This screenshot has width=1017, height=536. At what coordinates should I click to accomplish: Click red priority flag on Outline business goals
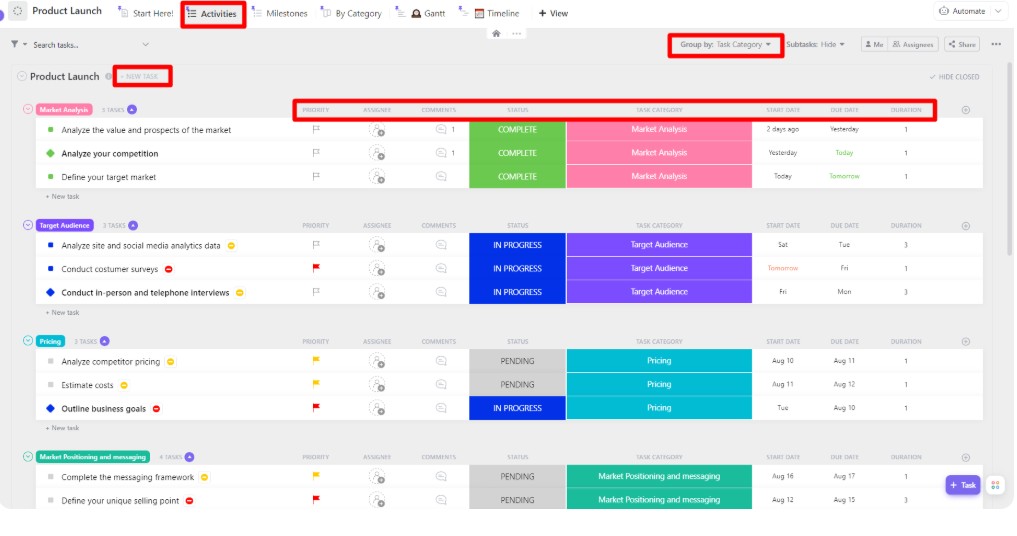(x=316, y=408)
